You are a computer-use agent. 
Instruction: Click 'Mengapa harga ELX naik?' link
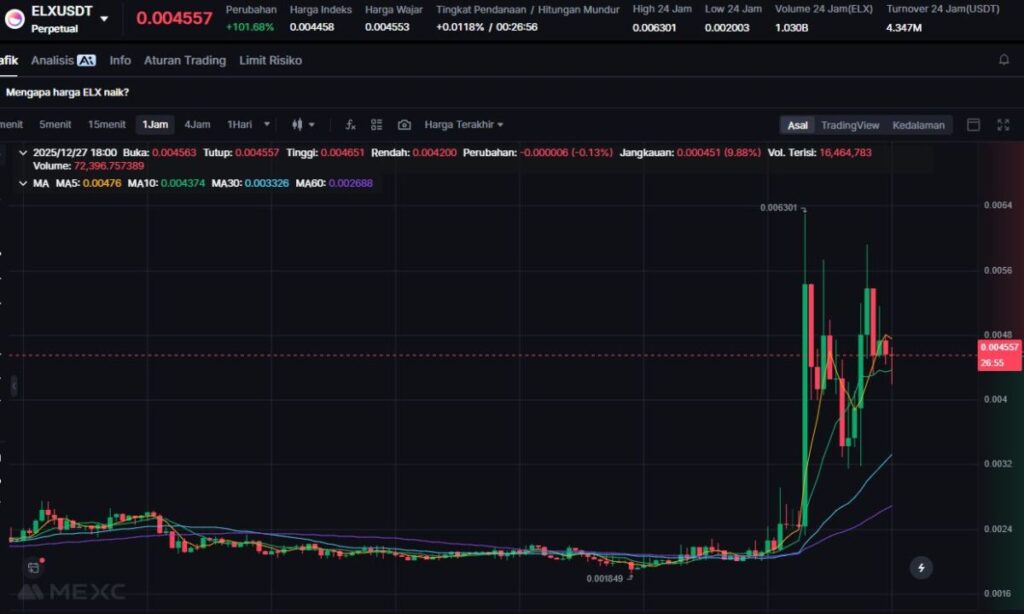click(x=67, y=92)
